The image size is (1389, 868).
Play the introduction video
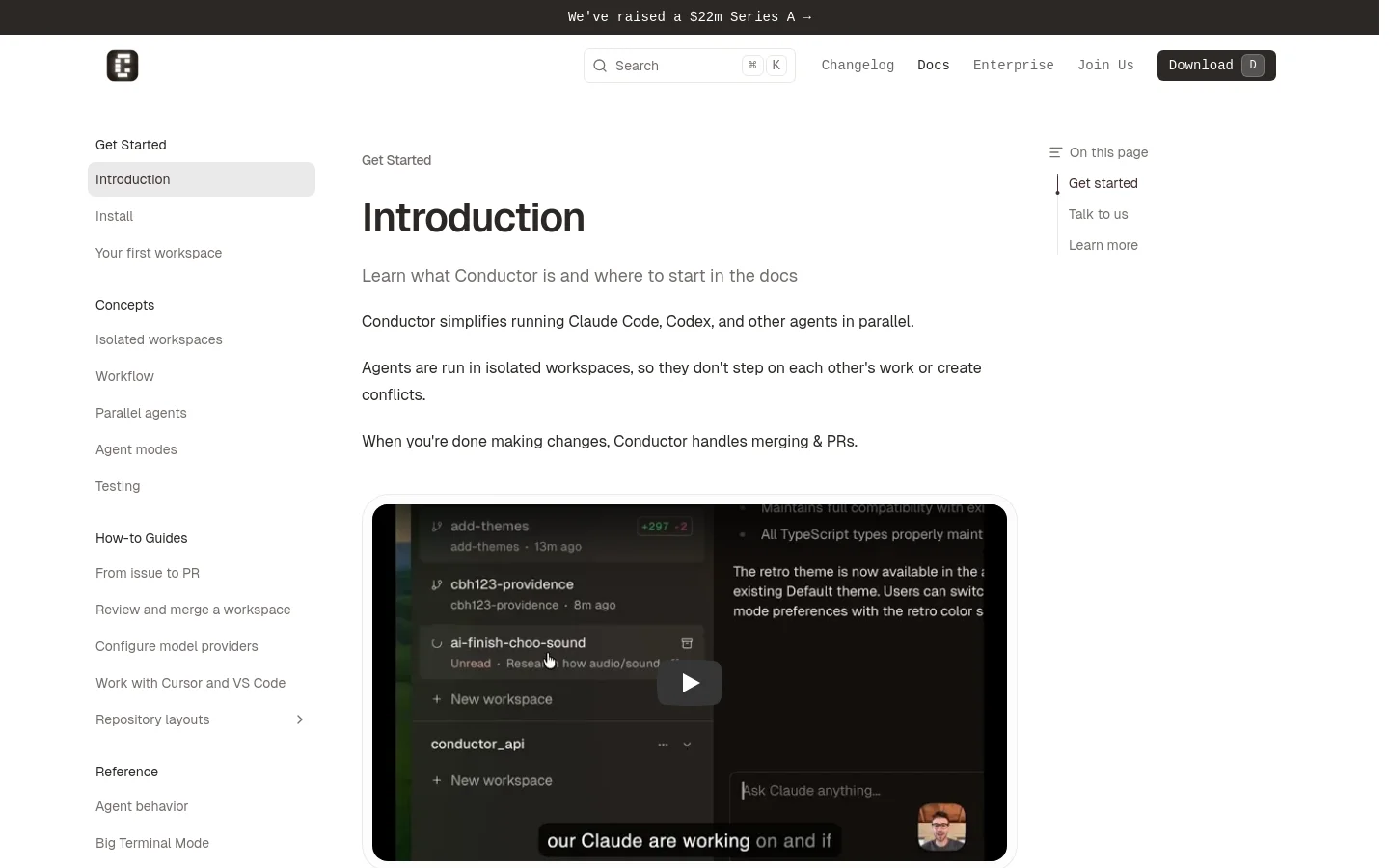coord(690,683)
